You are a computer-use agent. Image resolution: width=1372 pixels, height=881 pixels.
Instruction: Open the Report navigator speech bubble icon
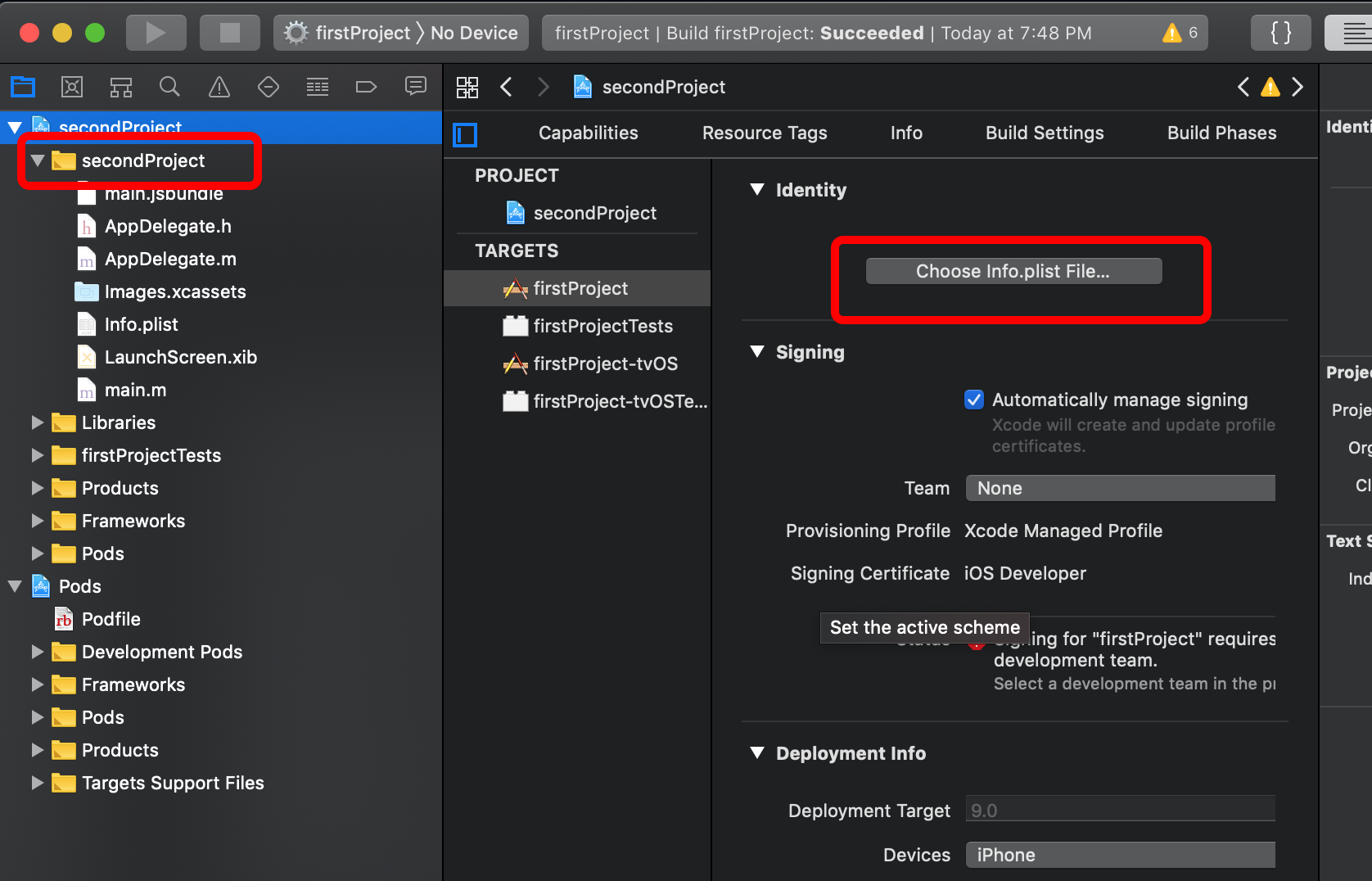[416, 87]
